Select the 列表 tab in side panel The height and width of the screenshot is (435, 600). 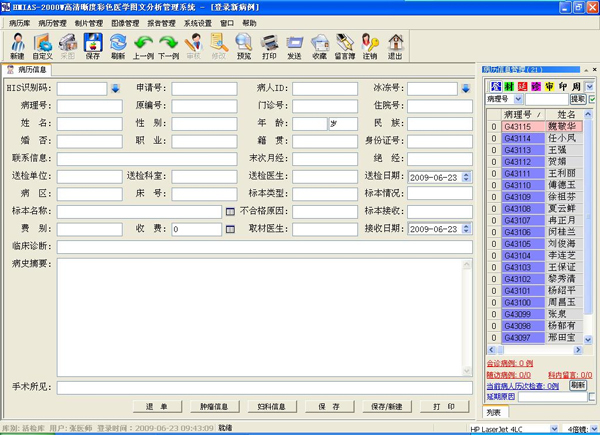point(496,412)
